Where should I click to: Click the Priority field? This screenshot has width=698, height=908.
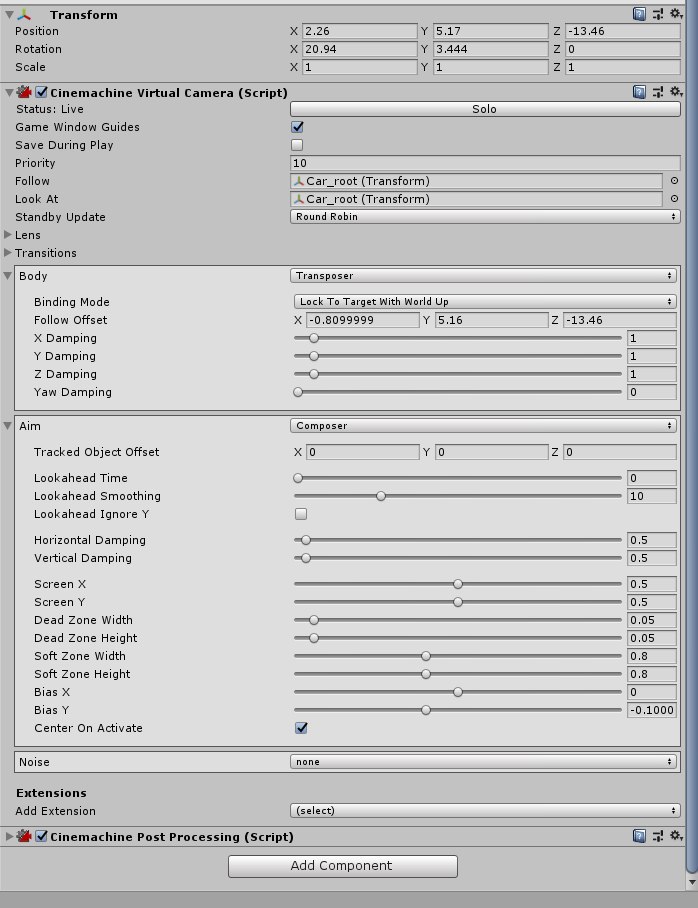click(x=485, y=163)
